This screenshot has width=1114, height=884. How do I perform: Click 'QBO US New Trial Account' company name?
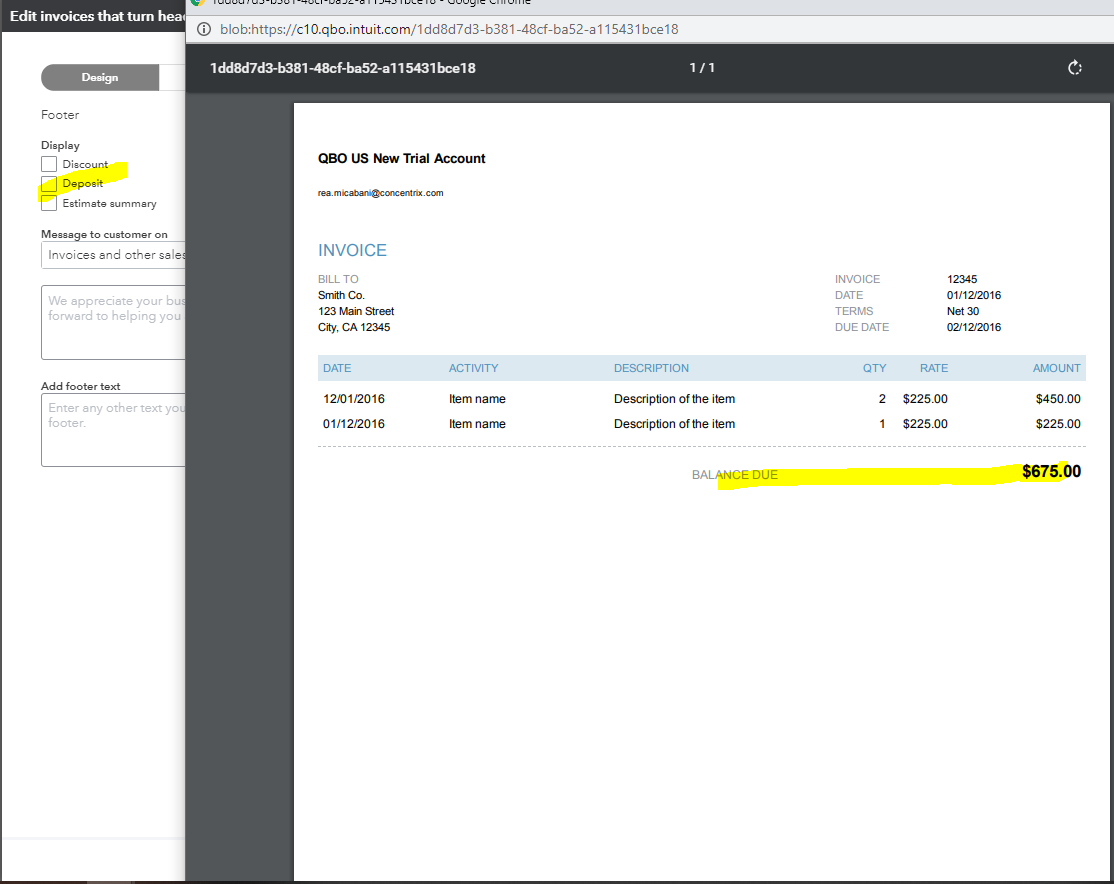click(x=401, y=158)
